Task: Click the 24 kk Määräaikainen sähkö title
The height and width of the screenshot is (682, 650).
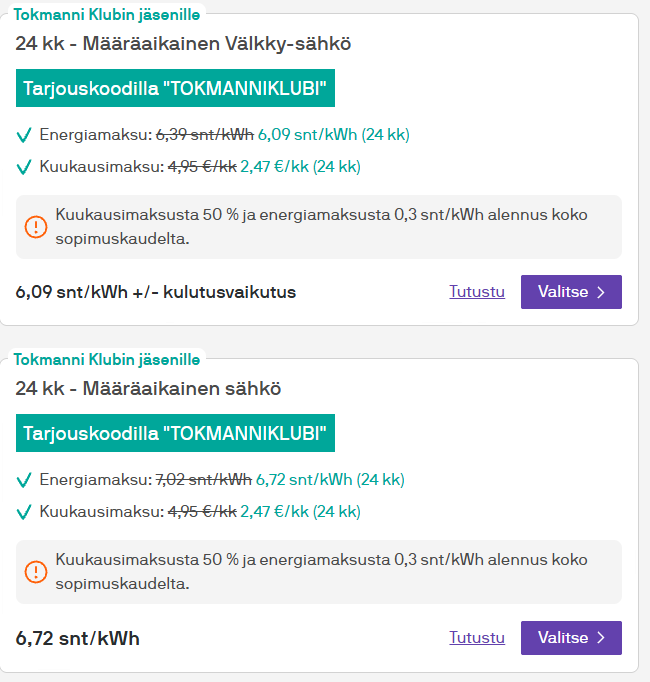Action: pyautogui.click(x=148, y=389)
